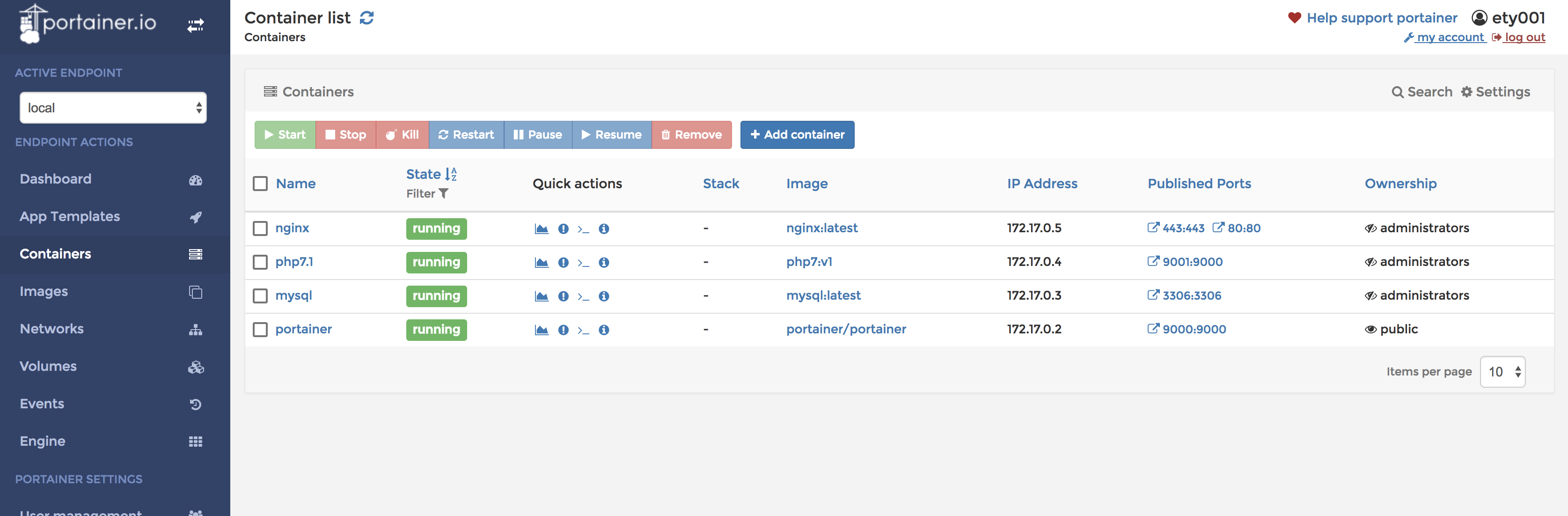Click the mysql:latest image link

[x=822, y=294]
